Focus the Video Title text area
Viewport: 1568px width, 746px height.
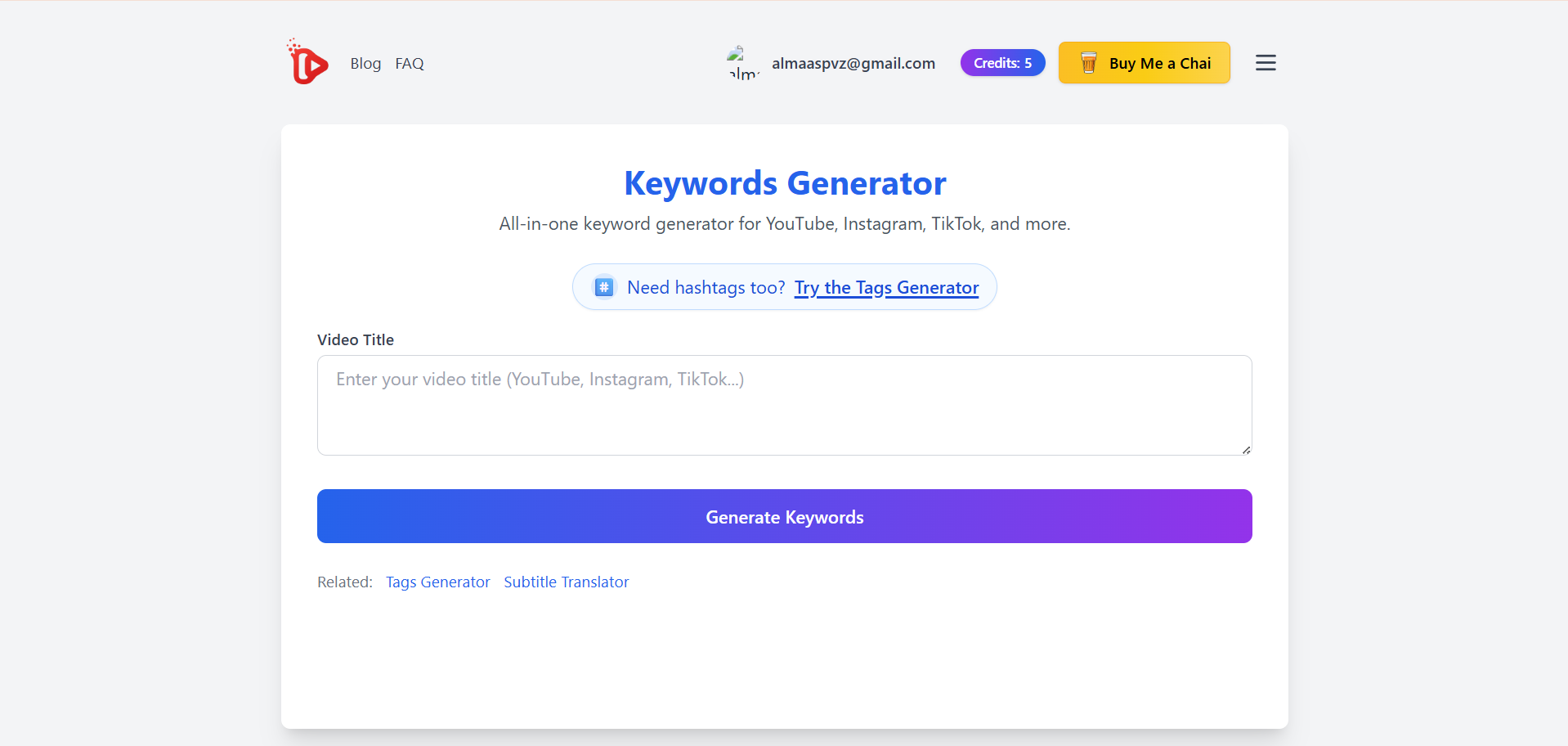pos(784,405)
